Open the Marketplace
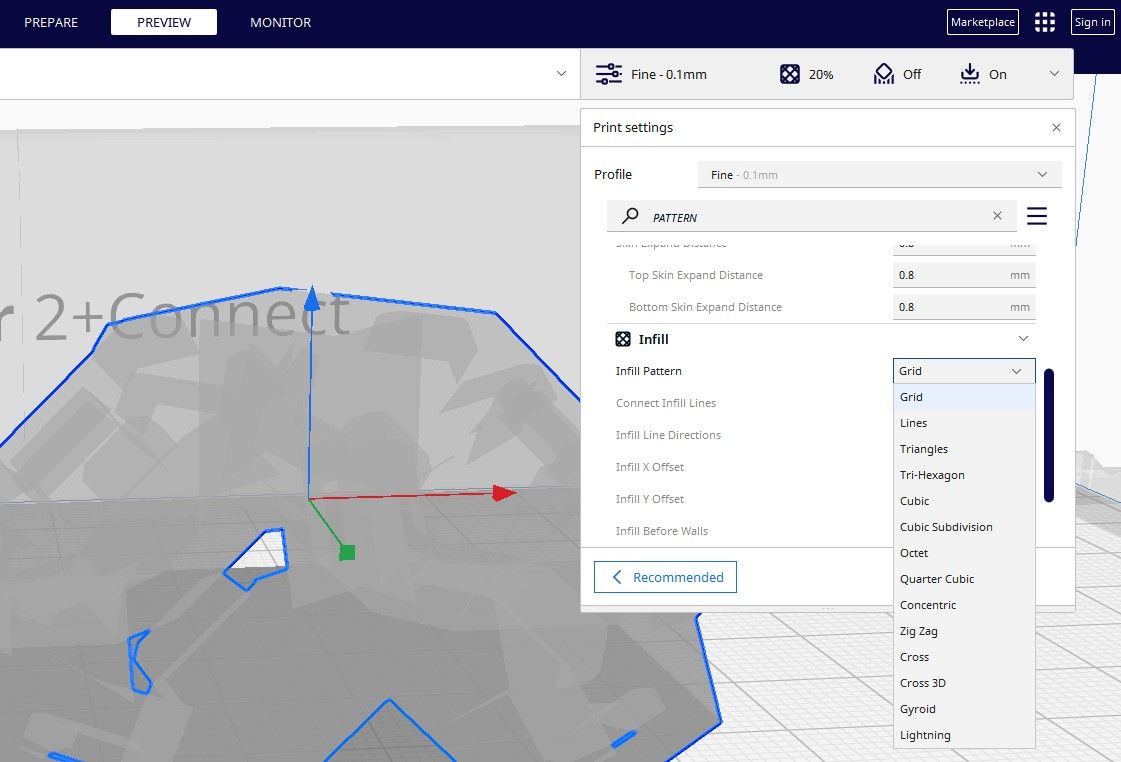This screenshot has width=1121, height=762. (982, 22)
